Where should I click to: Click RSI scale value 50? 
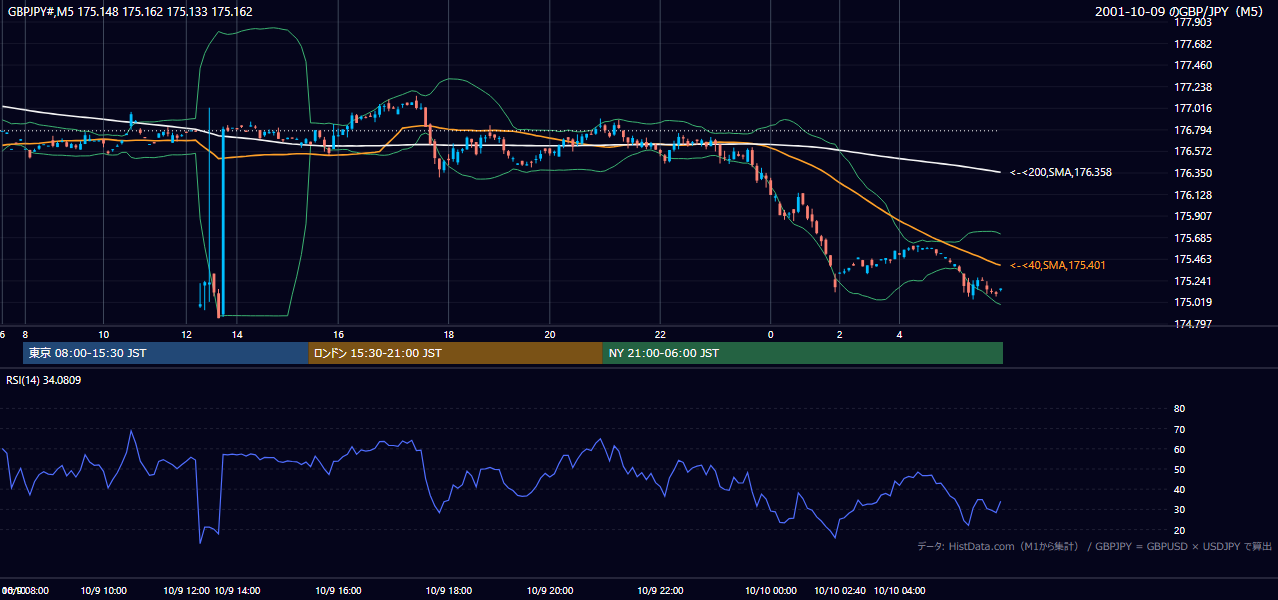[x=1179, y=469]
